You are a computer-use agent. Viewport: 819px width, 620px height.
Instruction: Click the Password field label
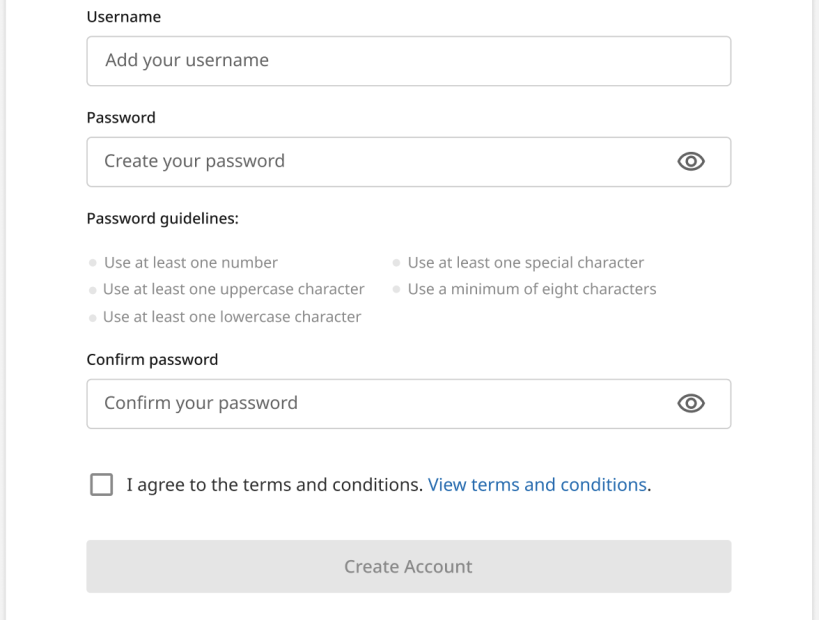[121, 118]
